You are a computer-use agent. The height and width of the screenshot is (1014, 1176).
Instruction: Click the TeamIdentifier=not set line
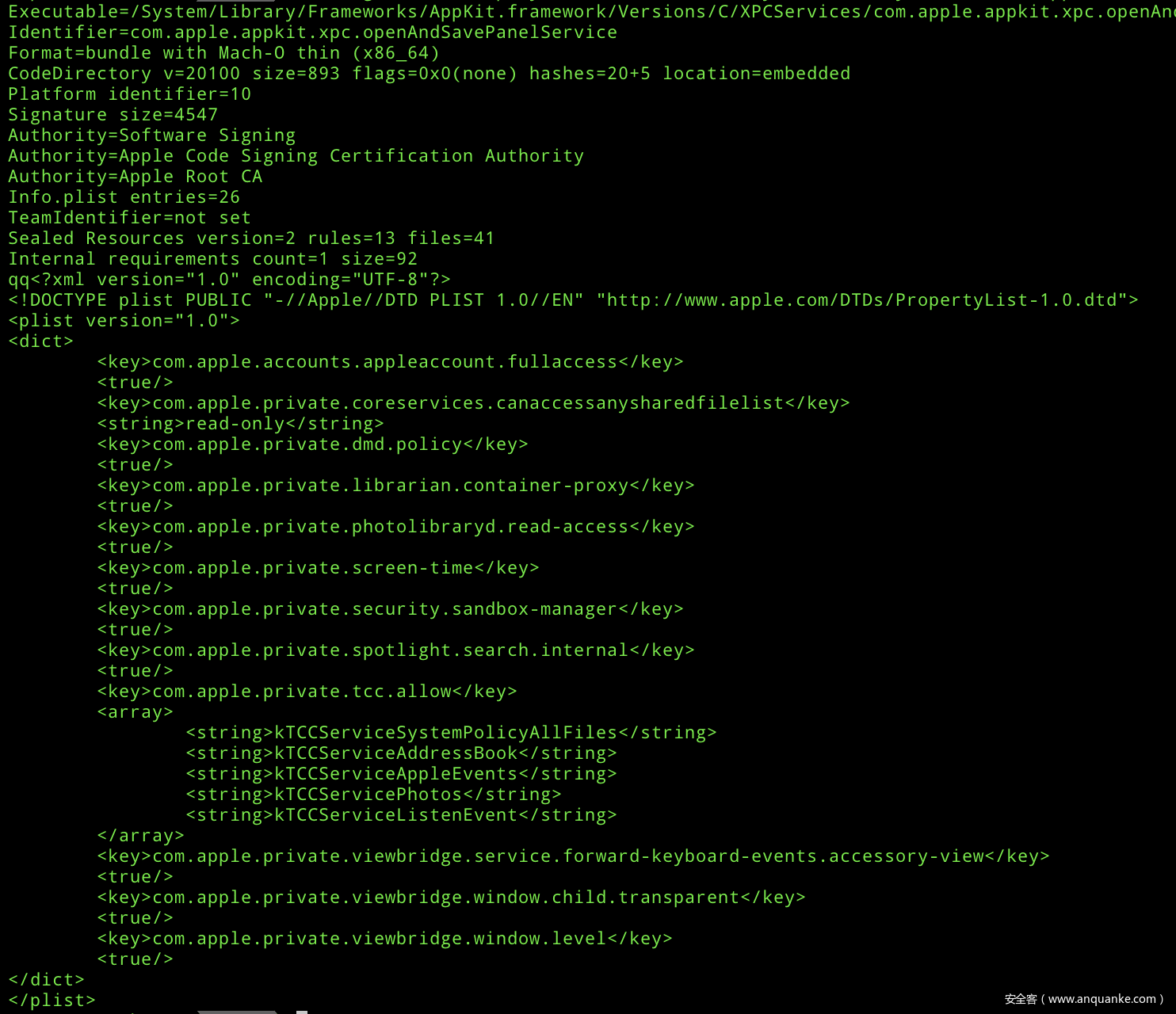click(x=129, y=218)
